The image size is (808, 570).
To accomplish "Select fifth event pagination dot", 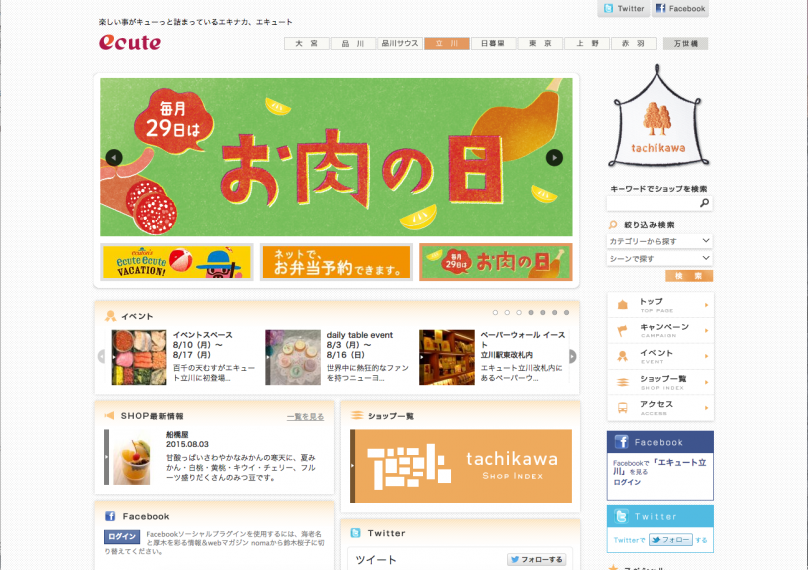I will coord(543,312).
